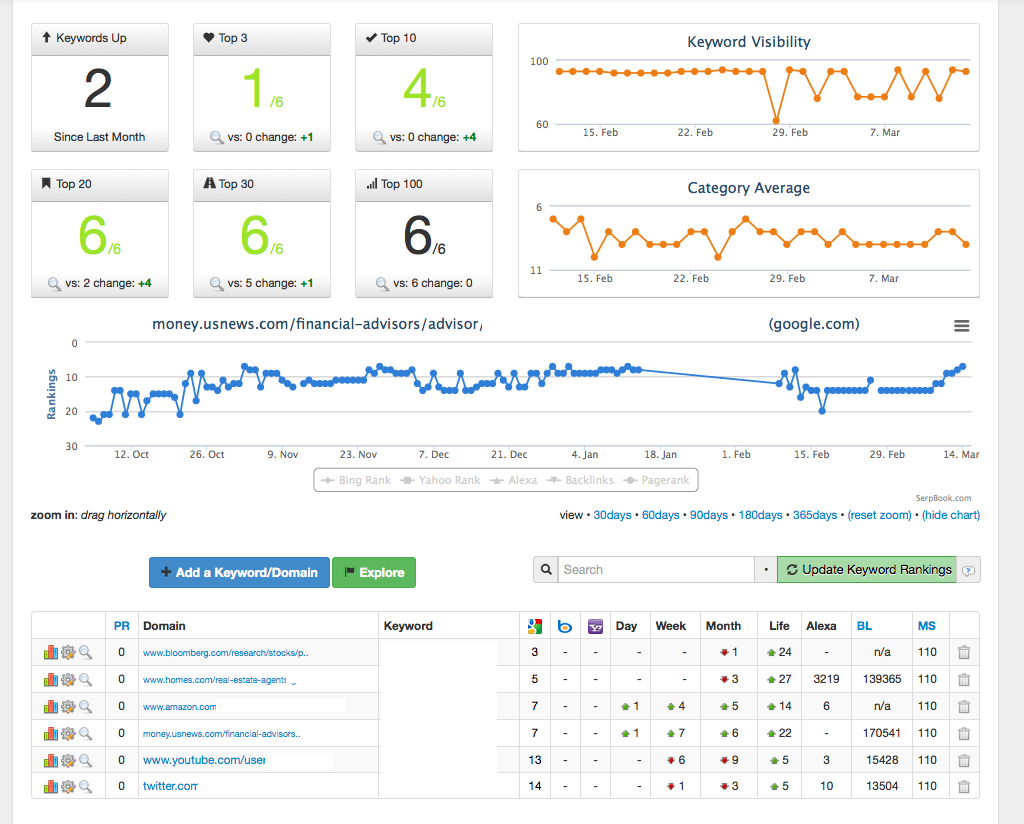Toggle the Bing Rank series in the chart legend
The image size is (1024, 824).
(x=356, y=480)
